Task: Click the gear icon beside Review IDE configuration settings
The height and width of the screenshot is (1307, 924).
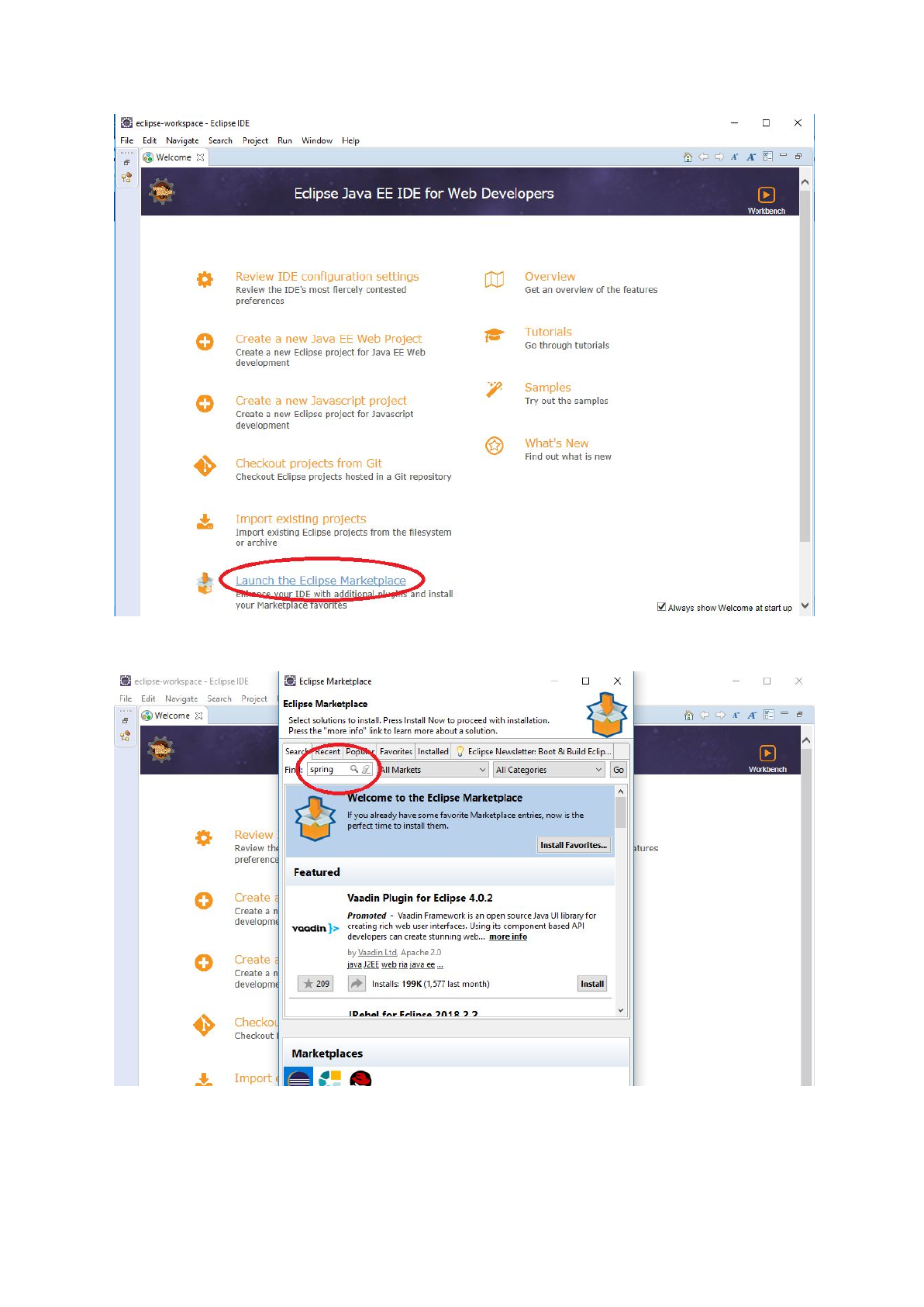Action: 205,279
